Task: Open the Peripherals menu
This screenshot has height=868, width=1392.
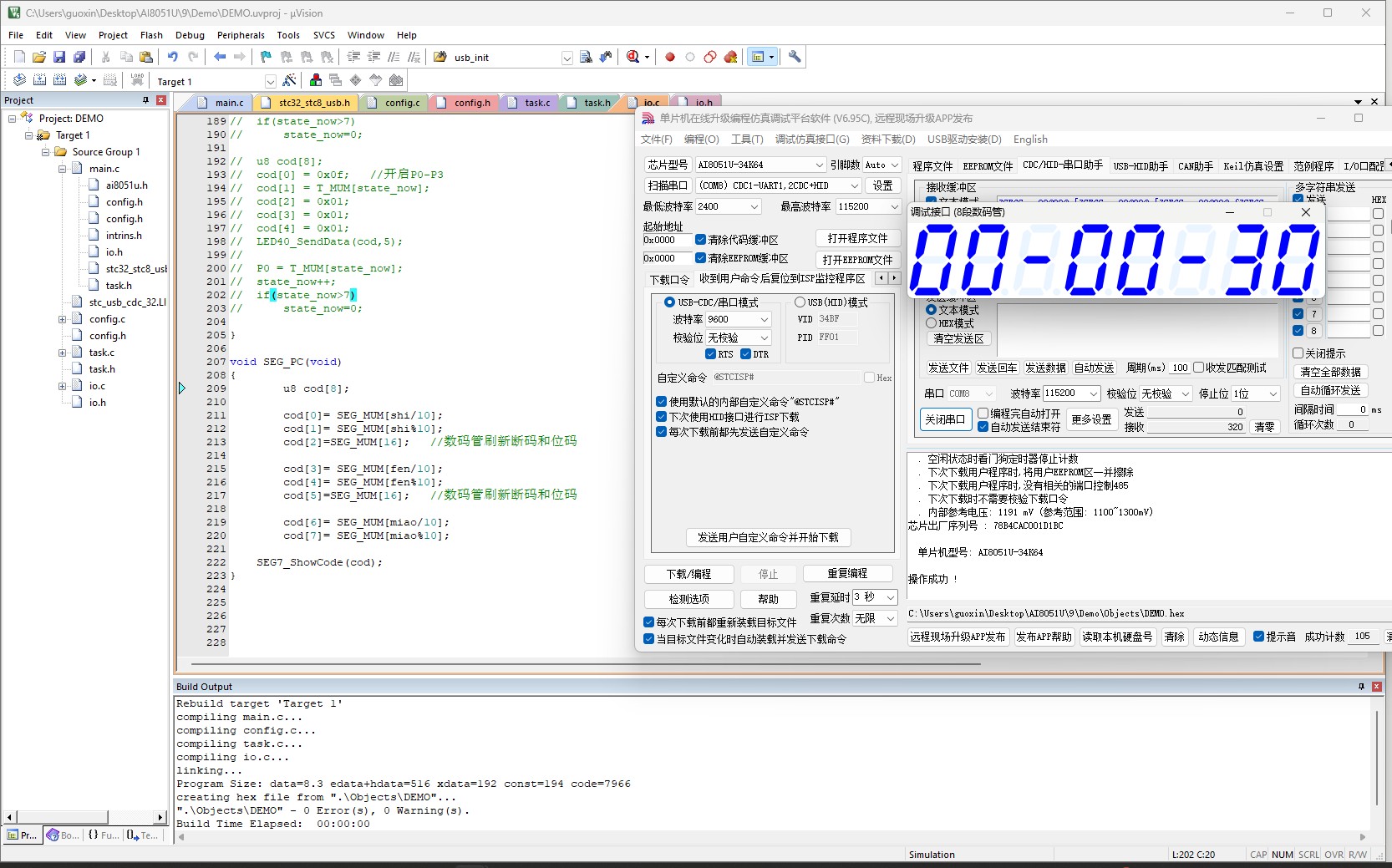Action: (x=241, y=35)
